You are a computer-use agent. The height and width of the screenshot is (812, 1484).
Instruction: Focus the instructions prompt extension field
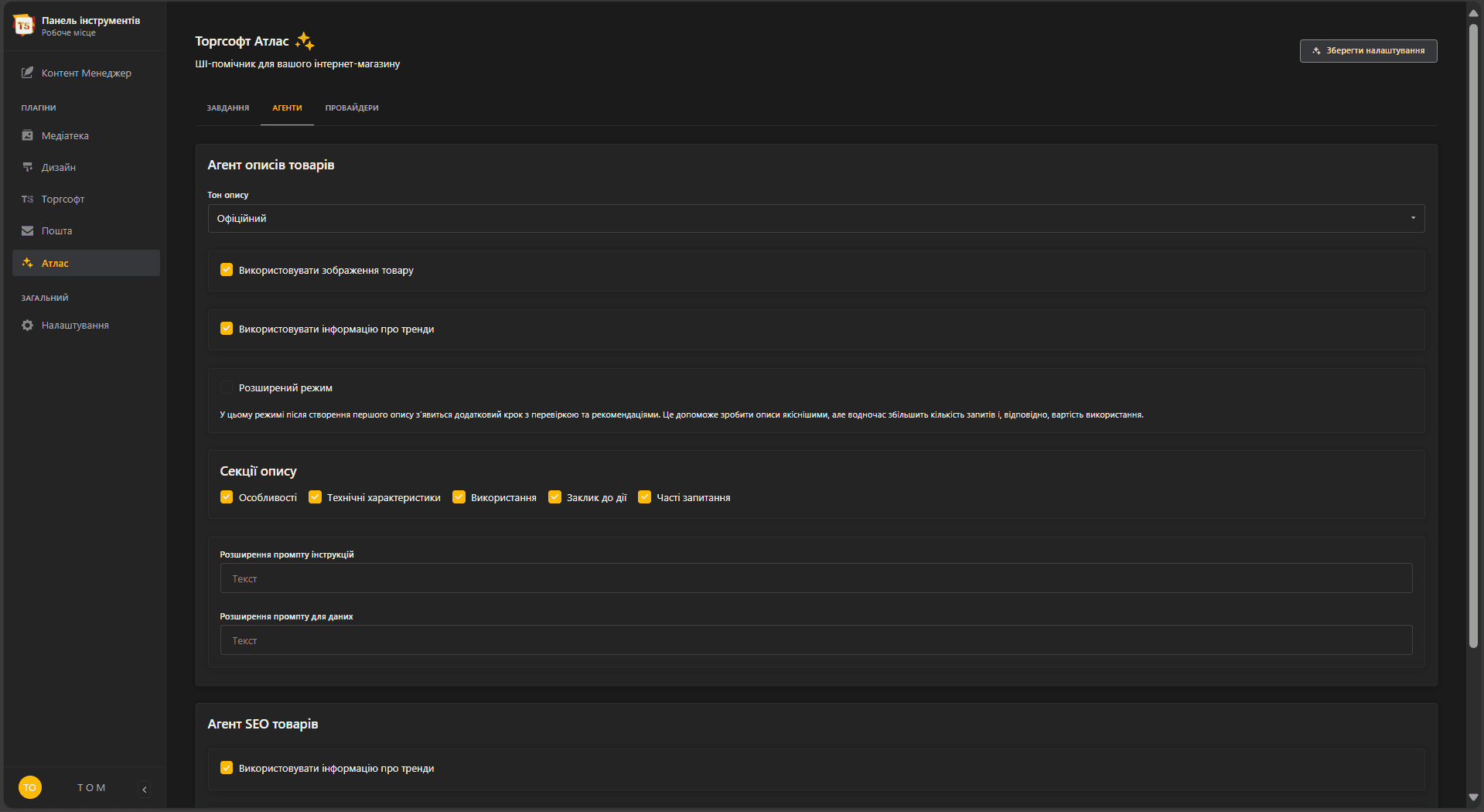[816, 578]
